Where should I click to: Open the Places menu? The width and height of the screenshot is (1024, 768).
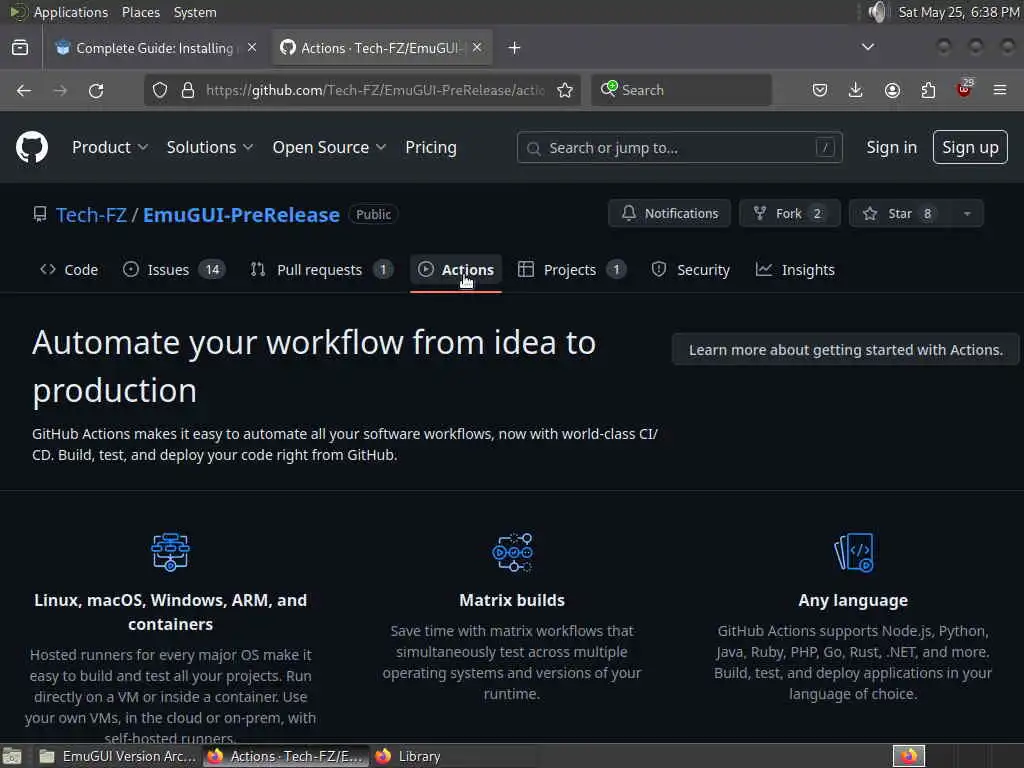click(x=140, y=12)
